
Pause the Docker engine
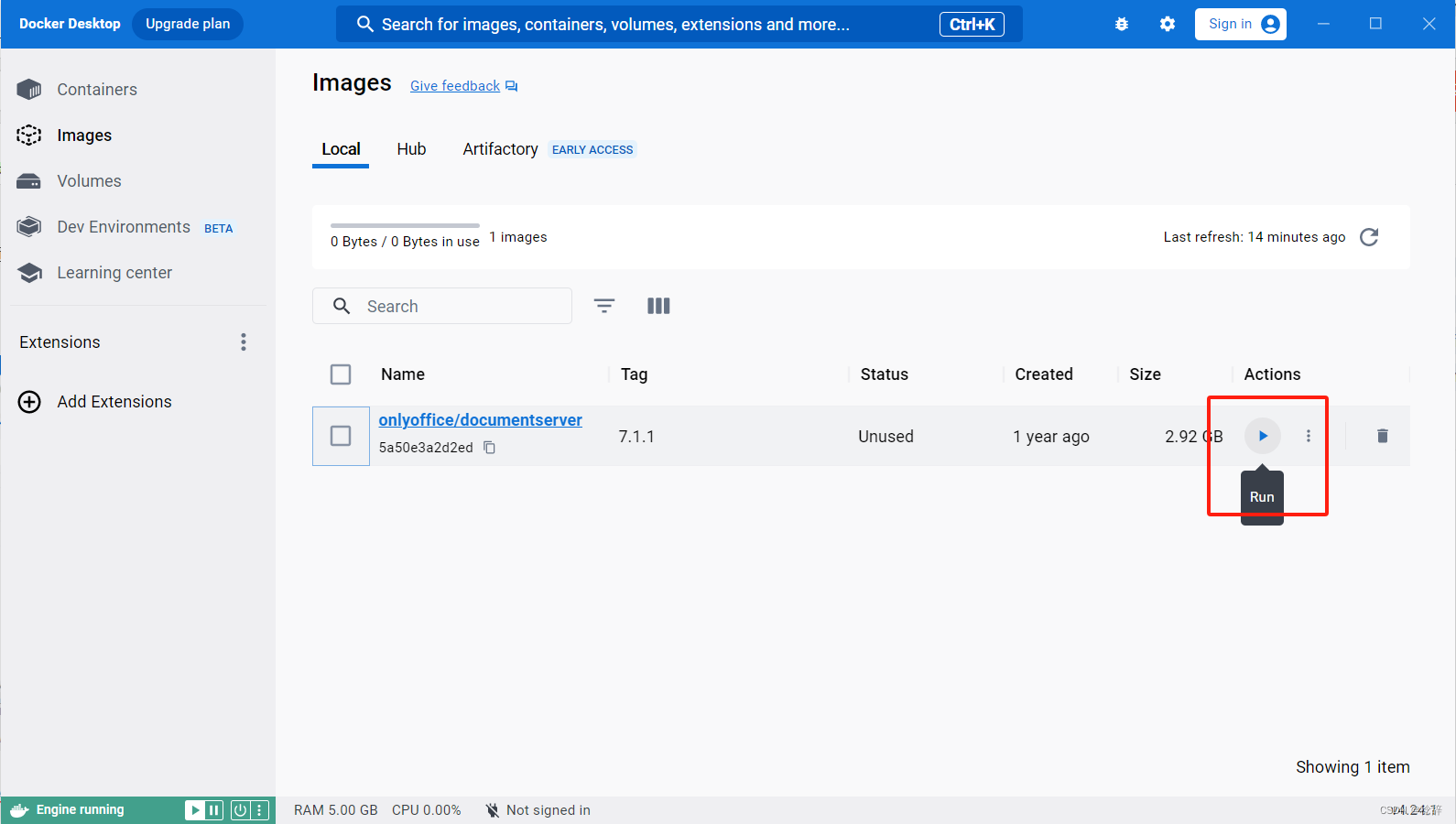[214, 810]
